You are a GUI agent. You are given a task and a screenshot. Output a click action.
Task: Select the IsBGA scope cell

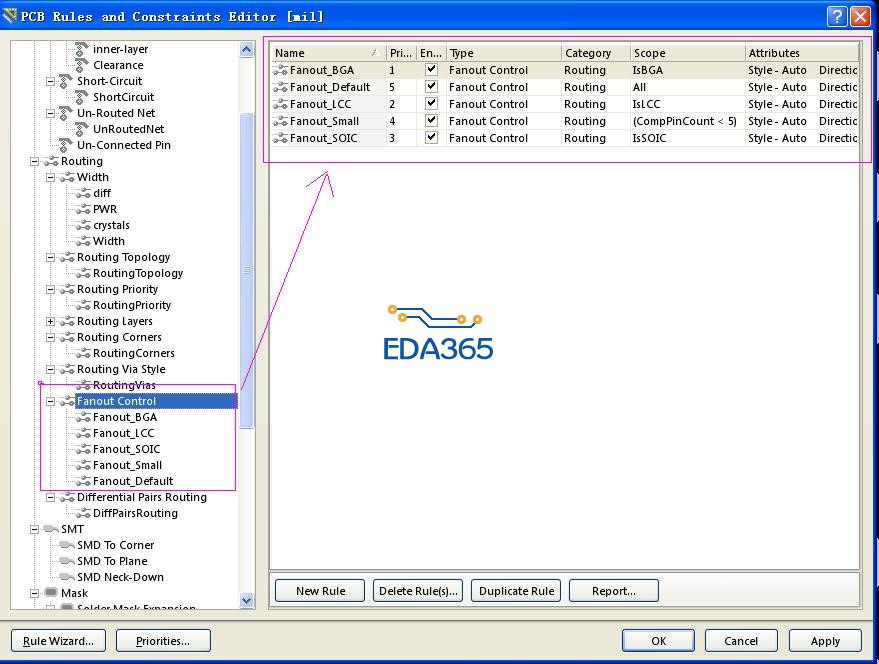coord(688,70)
